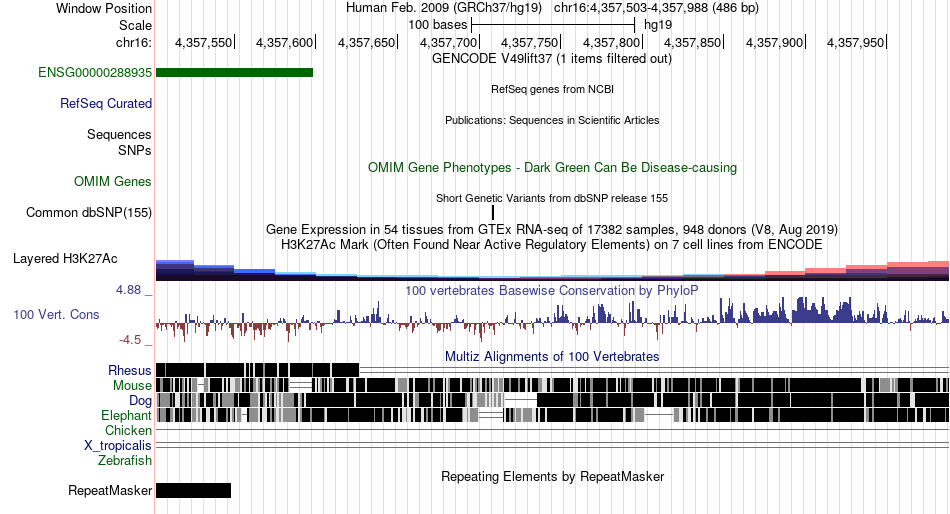This screenshot has width=950, height=514.
Task: Click the 4,357,650 ruler position
Action: [x=367, y=42]
